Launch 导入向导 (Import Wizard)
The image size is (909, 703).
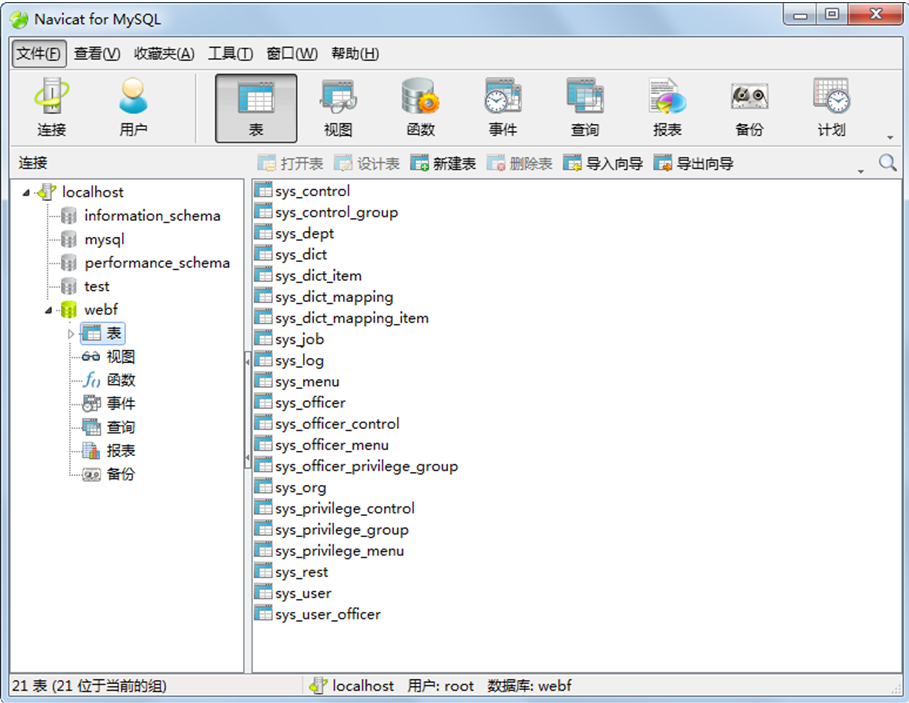(603, 163)
